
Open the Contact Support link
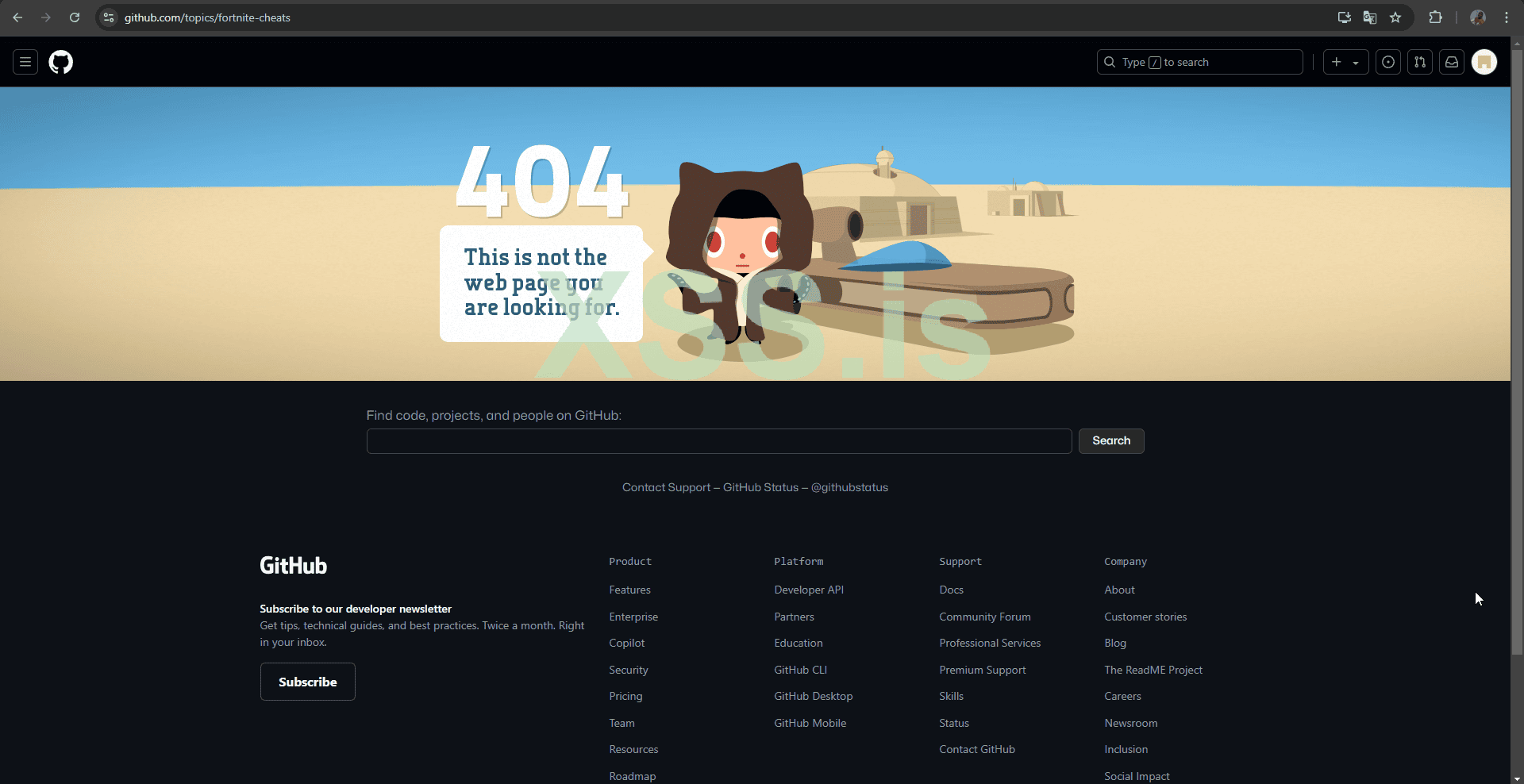click(666, 487)
